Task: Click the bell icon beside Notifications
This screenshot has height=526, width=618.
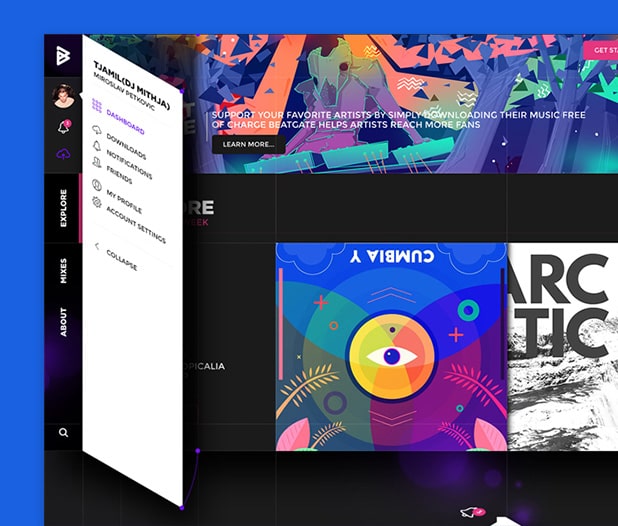Action: point(97,146)
